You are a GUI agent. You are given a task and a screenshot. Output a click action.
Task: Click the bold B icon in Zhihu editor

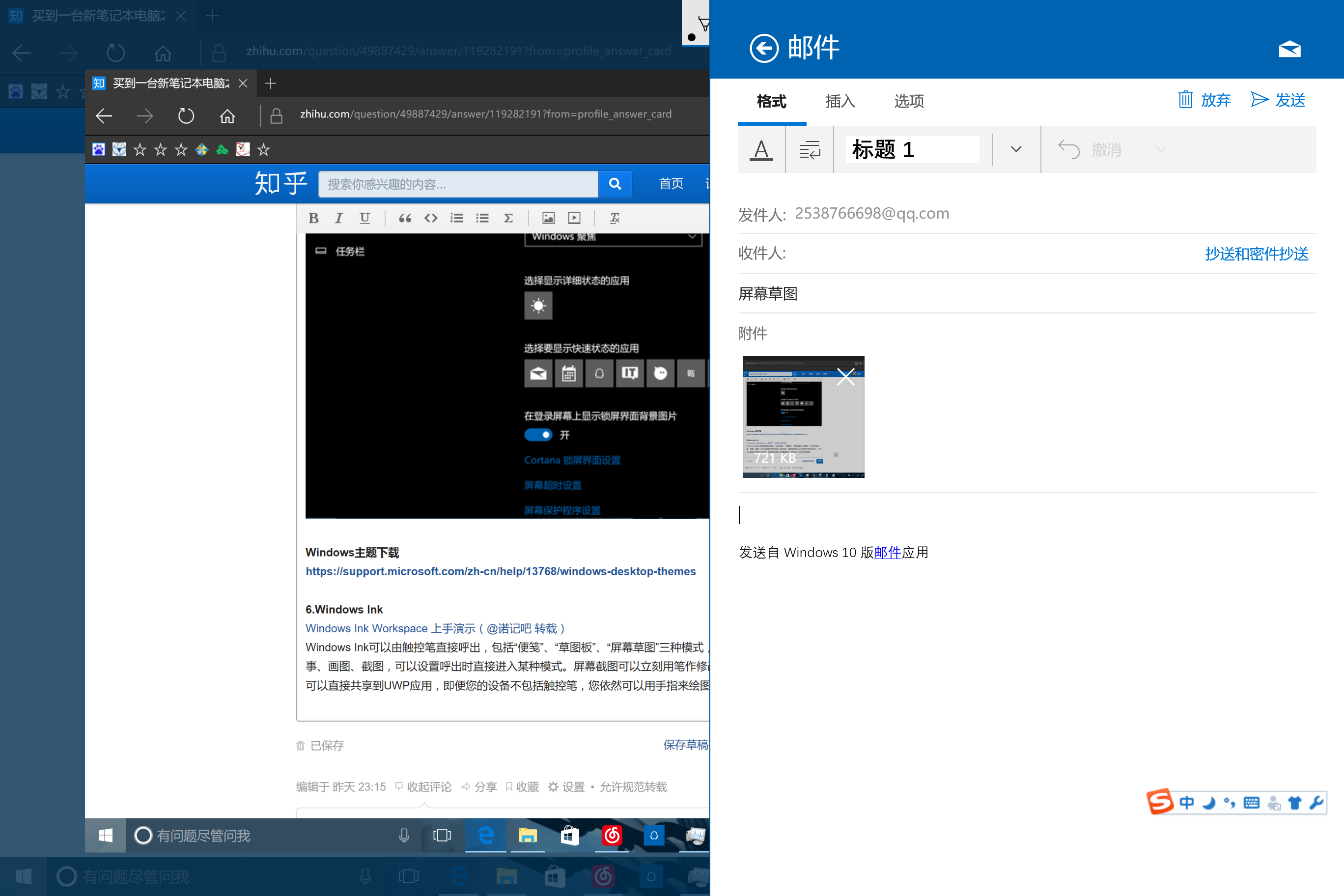point(313,218)
